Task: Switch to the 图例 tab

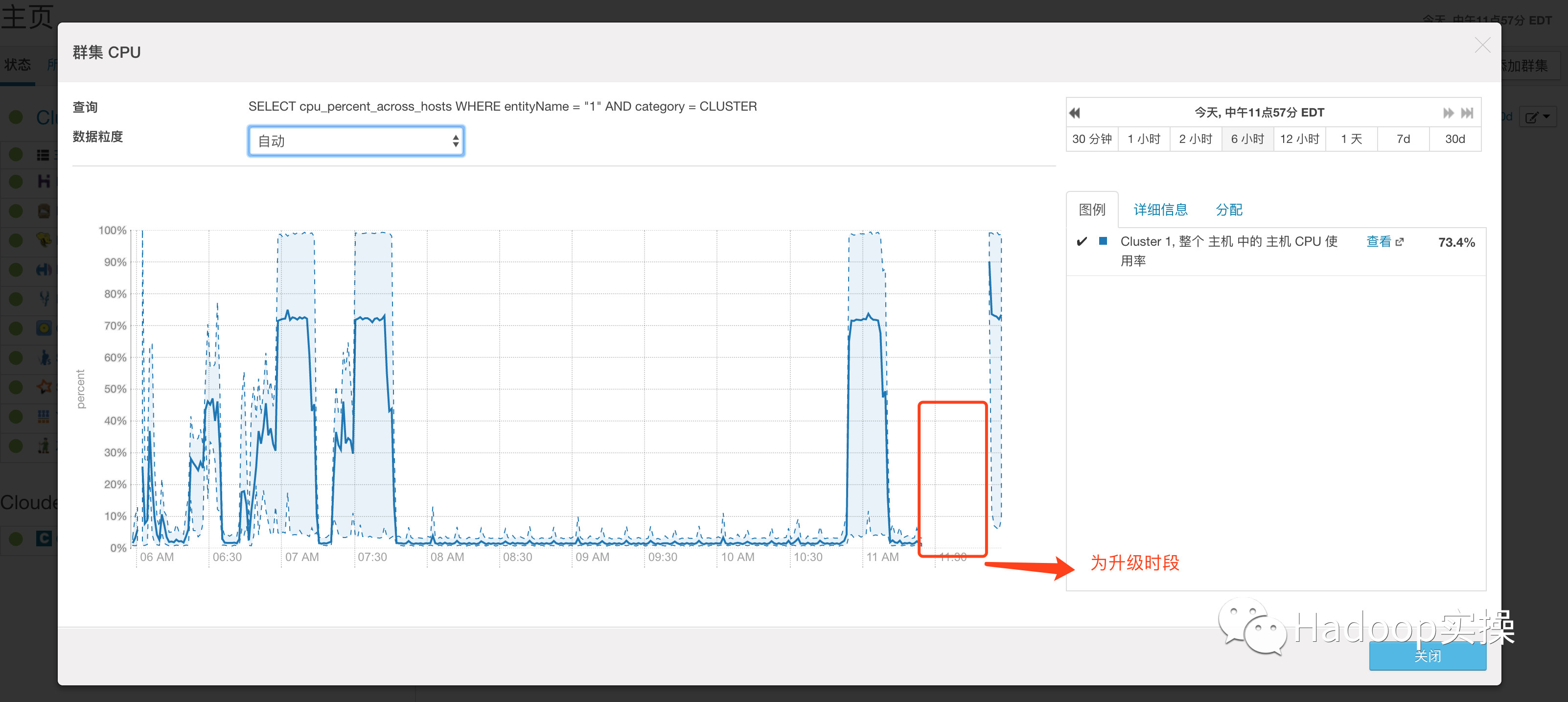Action: [1092, 210]
